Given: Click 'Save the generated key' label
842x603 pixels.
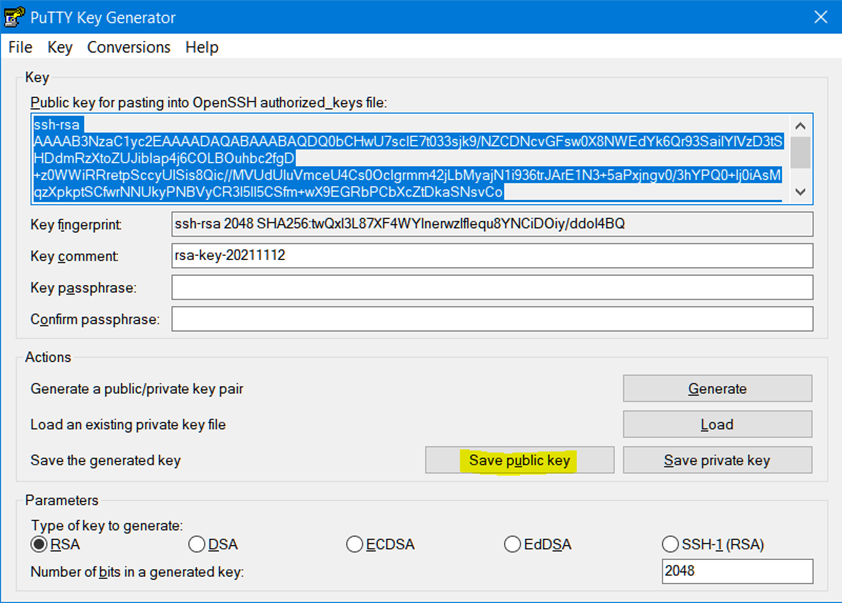Looking at the screenshot, I should point(106,461).
